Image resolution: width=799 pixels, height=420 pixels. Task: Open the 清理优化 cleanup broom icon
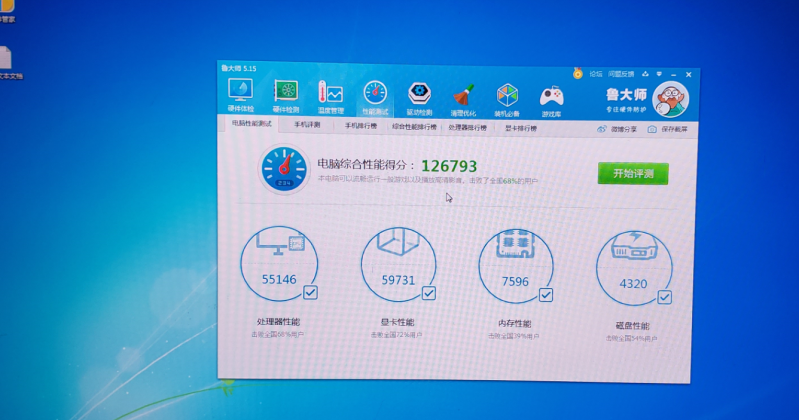tap(463, 99)
